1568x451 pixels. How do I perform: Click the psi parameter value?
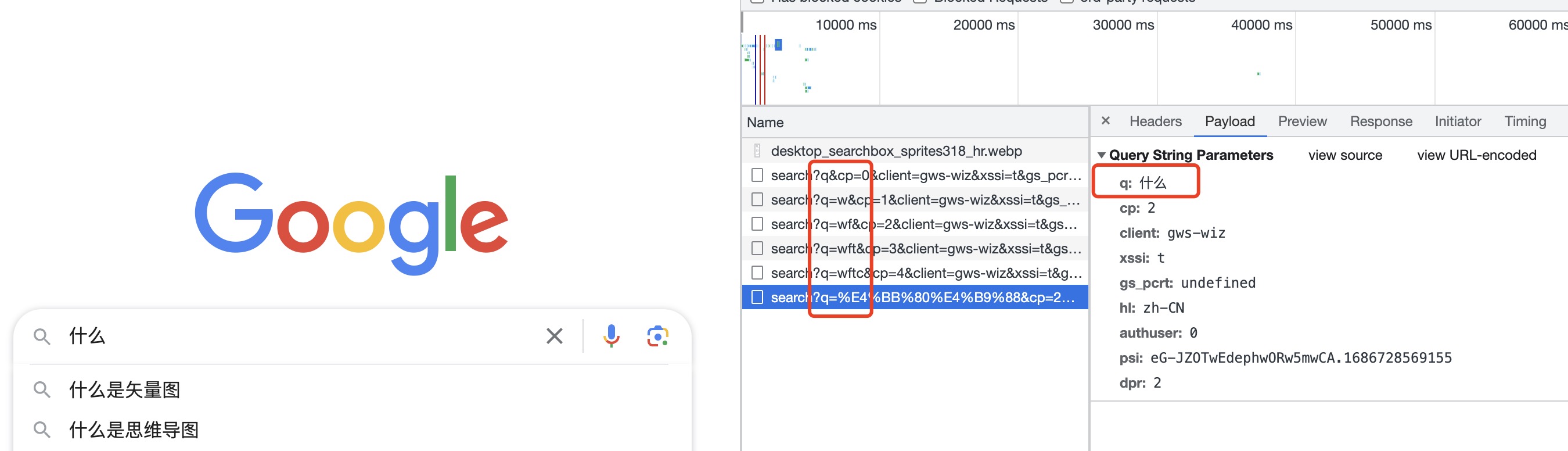tap(1301, 358)
